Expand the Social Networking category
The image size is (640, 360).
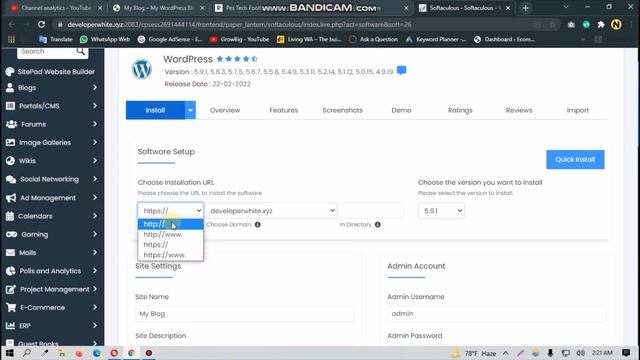(x=95, y=179)
